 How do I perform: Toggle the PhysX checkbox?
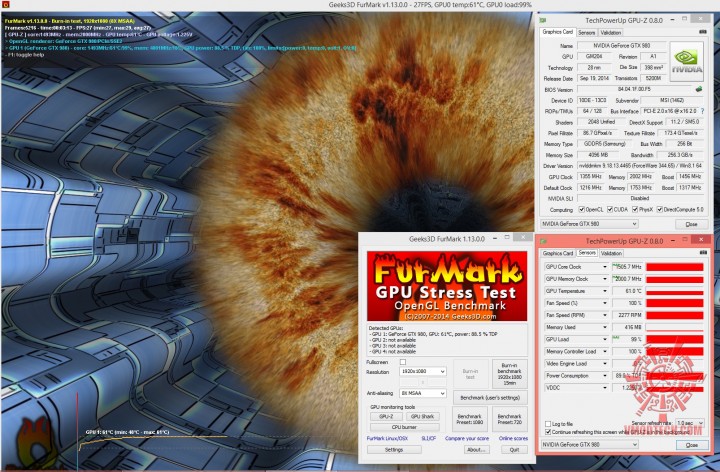pyautogui.click(x=635, y=209)
